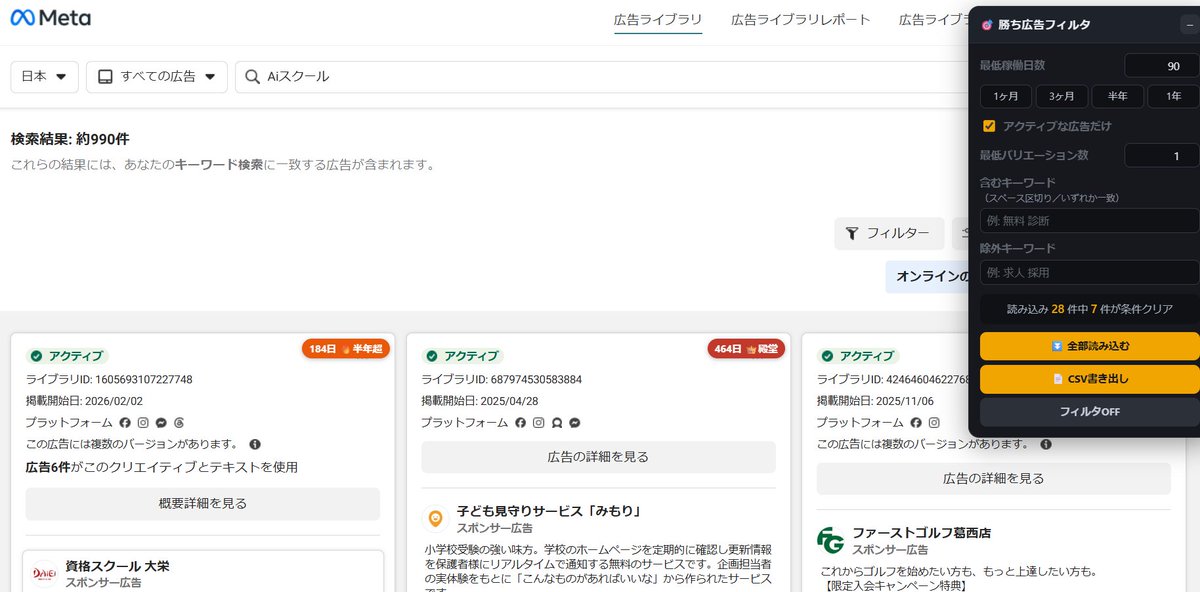Toggle the アクティブな広告だけ checkbox
Viewport: 1200px width, 592px height.
coord(989,126)
